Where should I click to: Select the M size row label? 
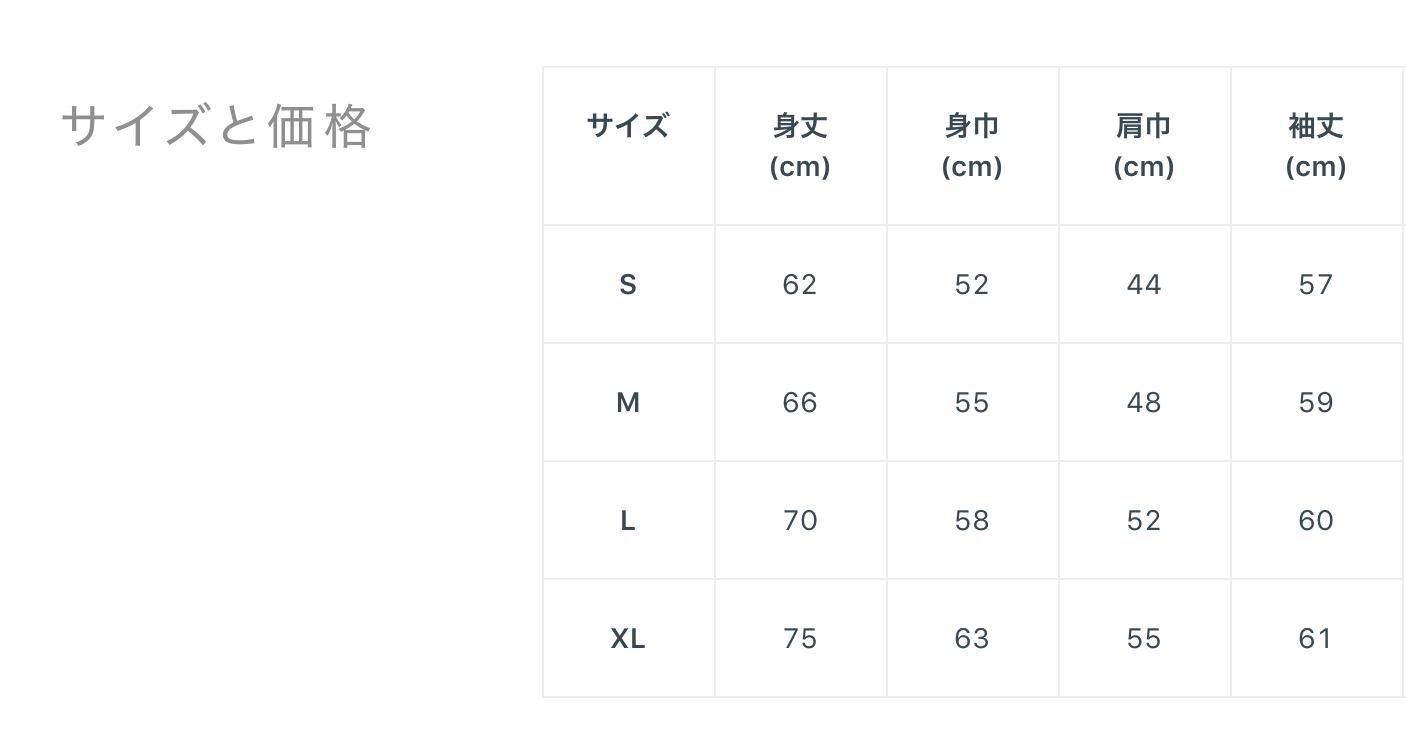tap(628, 403)
